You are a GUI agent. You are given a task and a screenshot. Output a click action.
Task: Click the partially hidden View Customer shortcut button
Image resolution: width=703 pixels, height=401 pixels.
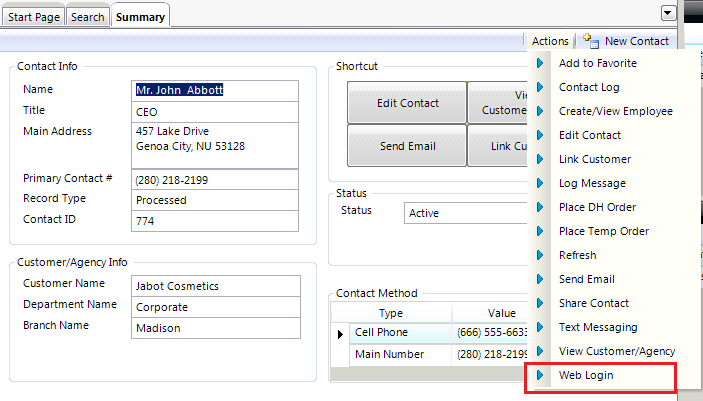[498, 103]
